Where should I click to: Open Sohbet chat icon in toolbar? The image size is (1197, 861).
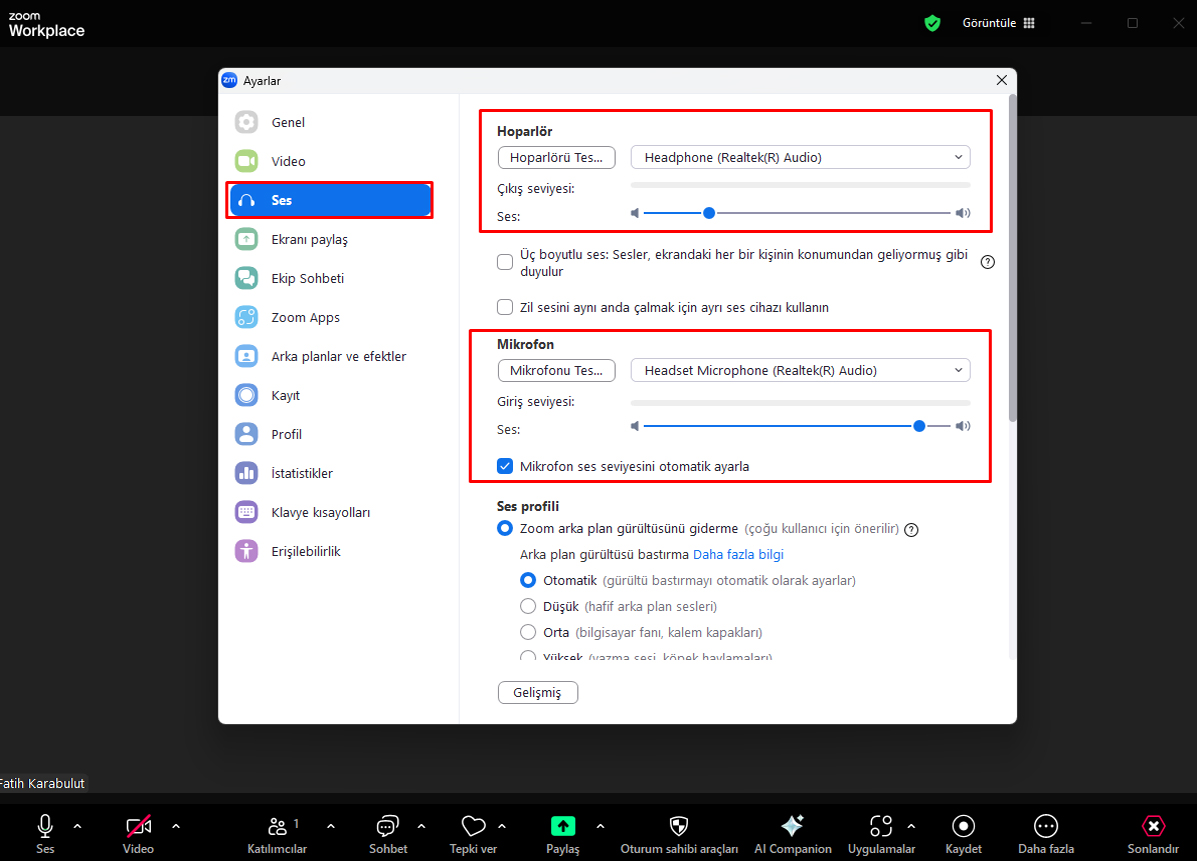(387, 826)
